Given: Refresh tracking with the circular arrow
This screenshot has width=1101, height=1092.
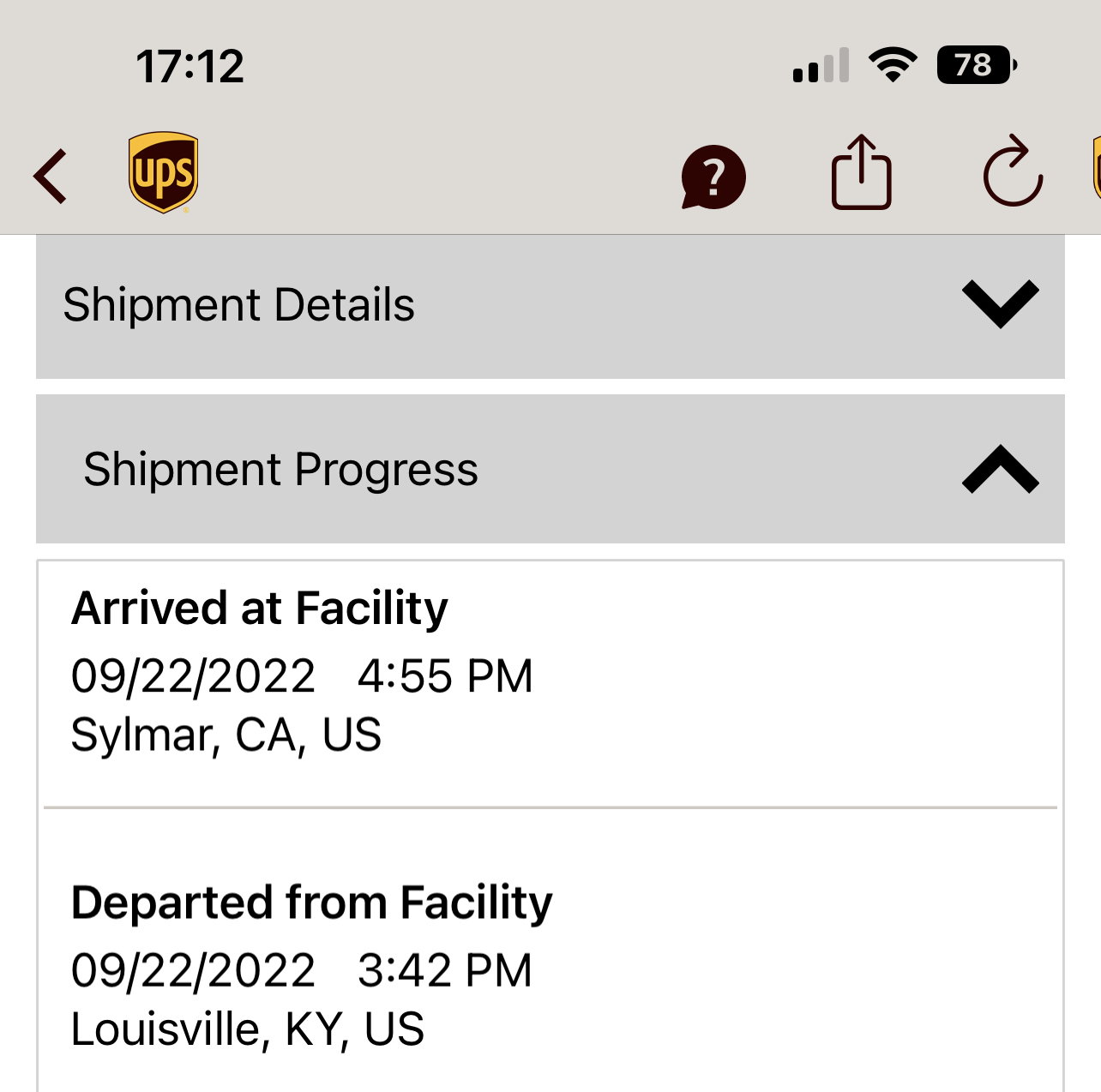Looking at the screenshot, I should 1013,172.
